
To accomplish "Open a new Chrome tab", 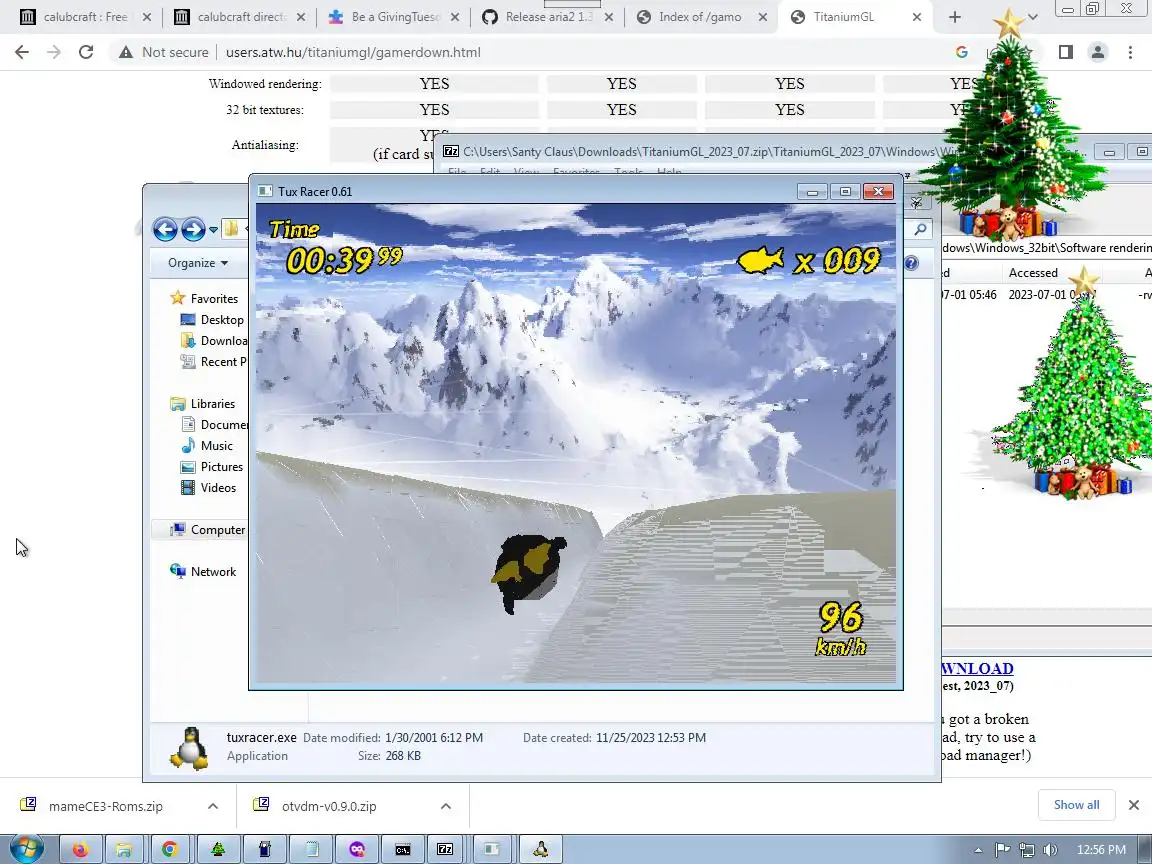I will (954, 17).
